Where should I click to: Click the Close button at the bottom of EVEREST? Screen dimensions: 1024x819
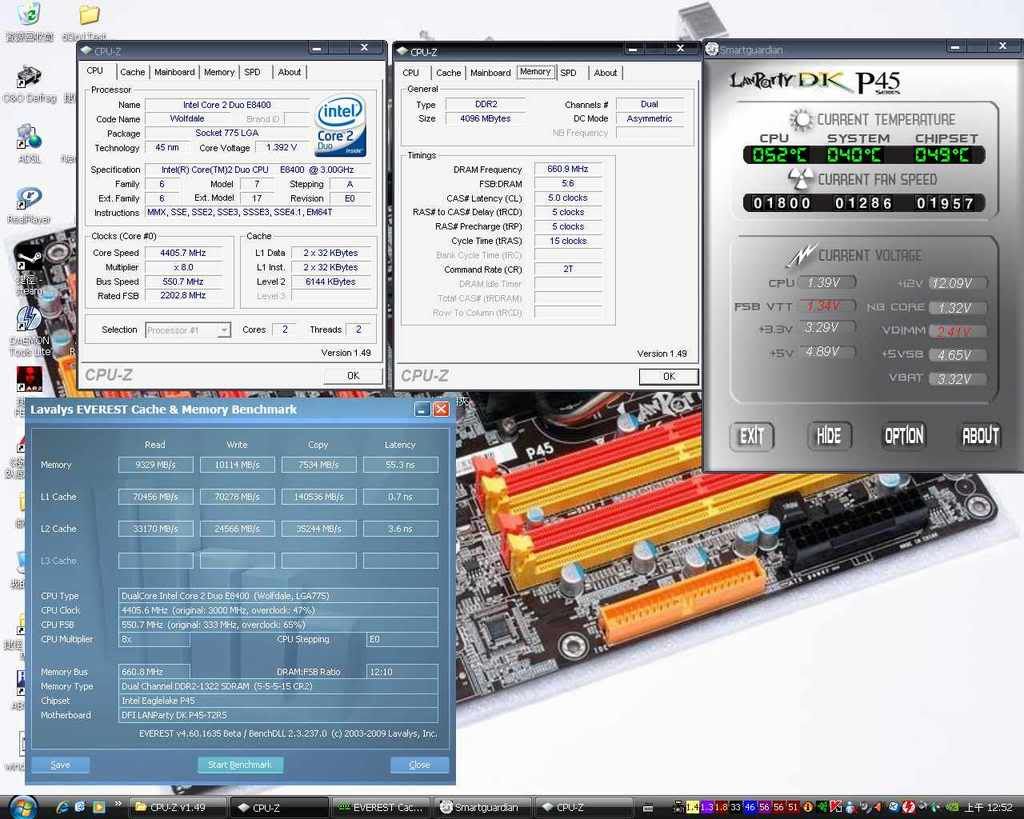click(419, 765)
